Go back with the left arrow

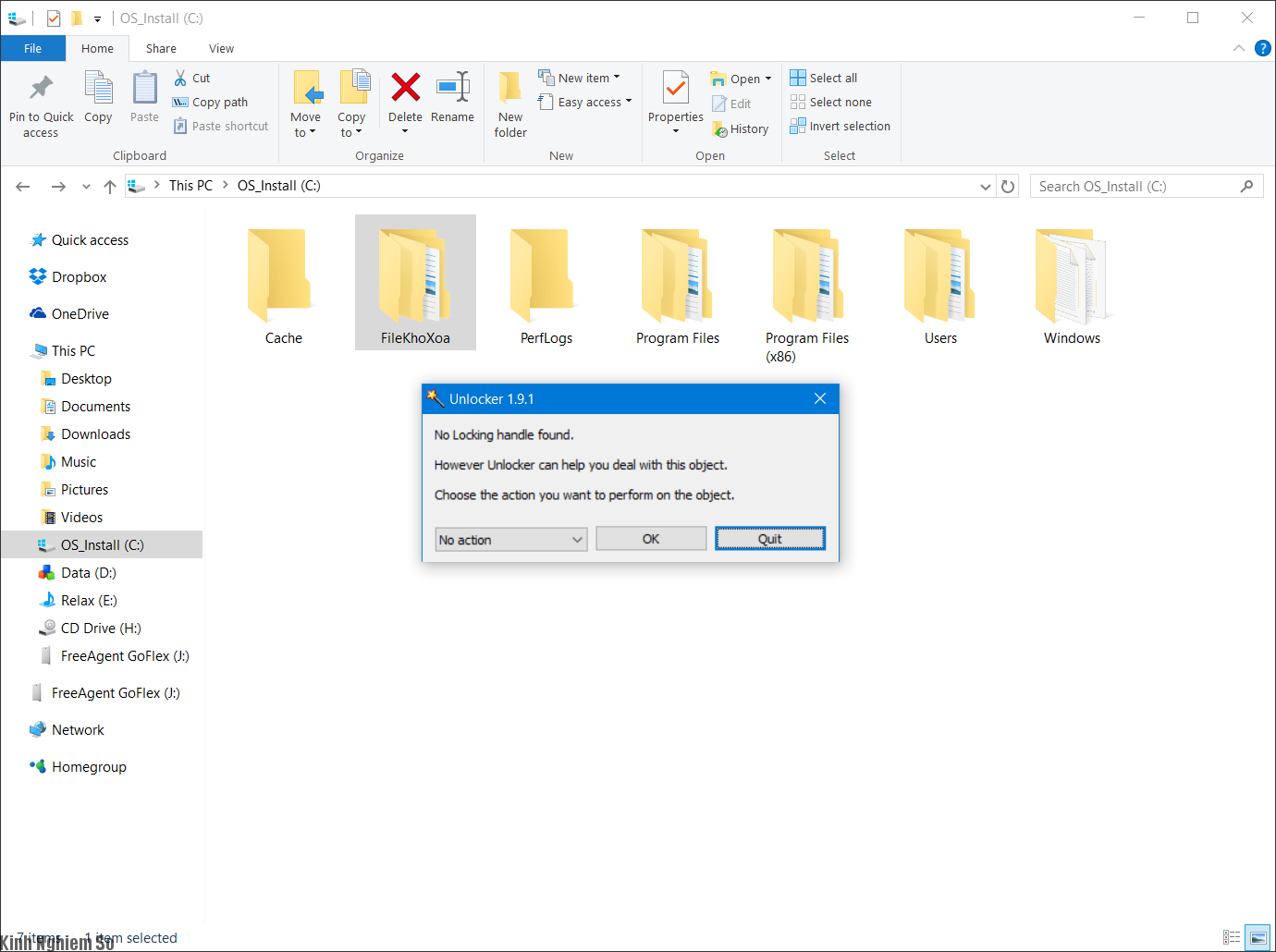pyautogui.click(x=23, y=187)
